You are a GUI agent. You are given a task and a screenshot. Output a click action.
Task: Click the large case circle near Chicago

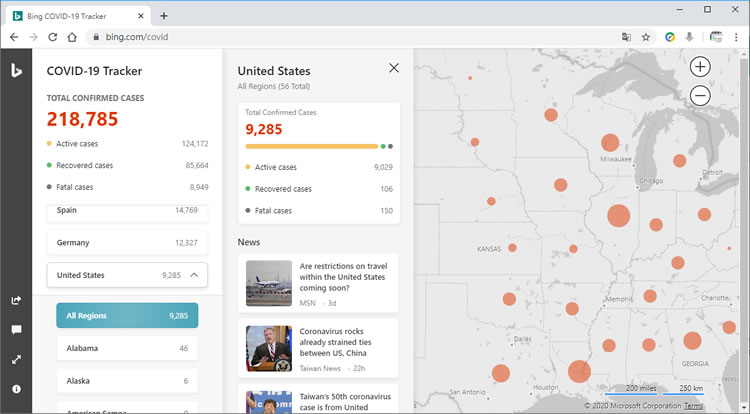[x=618, y=216]
